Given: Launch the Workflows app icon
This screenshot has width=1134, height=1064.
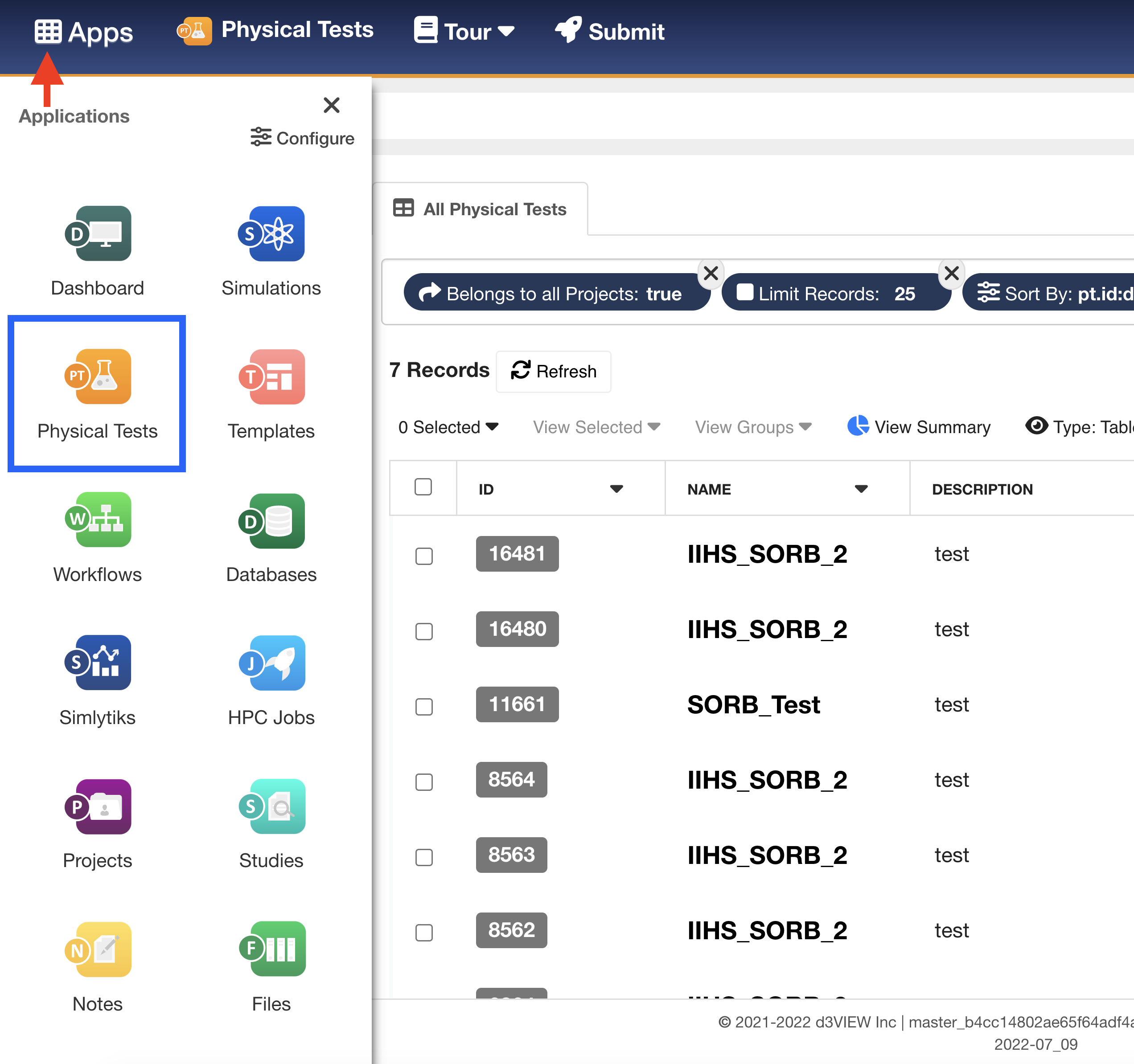Looking at the screenshot, I should (x=98, y=520).
